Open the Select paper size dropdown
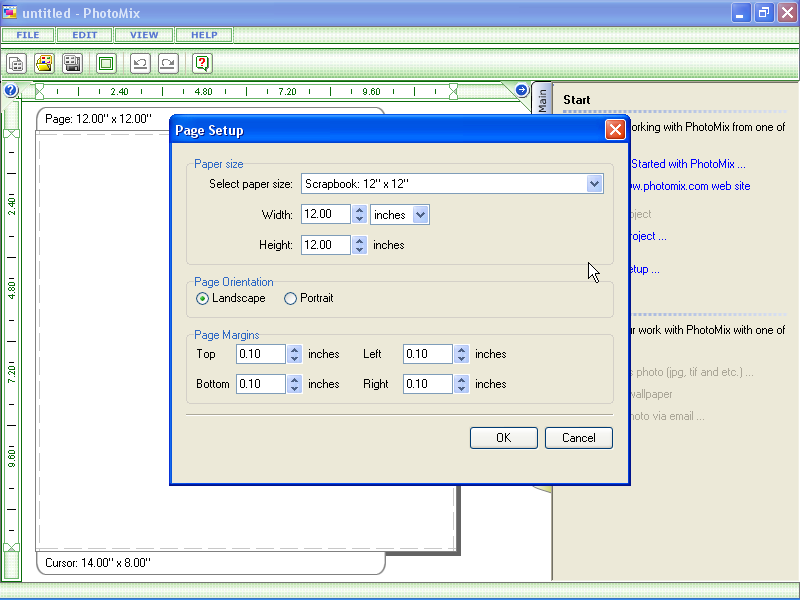The width and height of the screenshot is (800, 600). [x=594, y=184]
